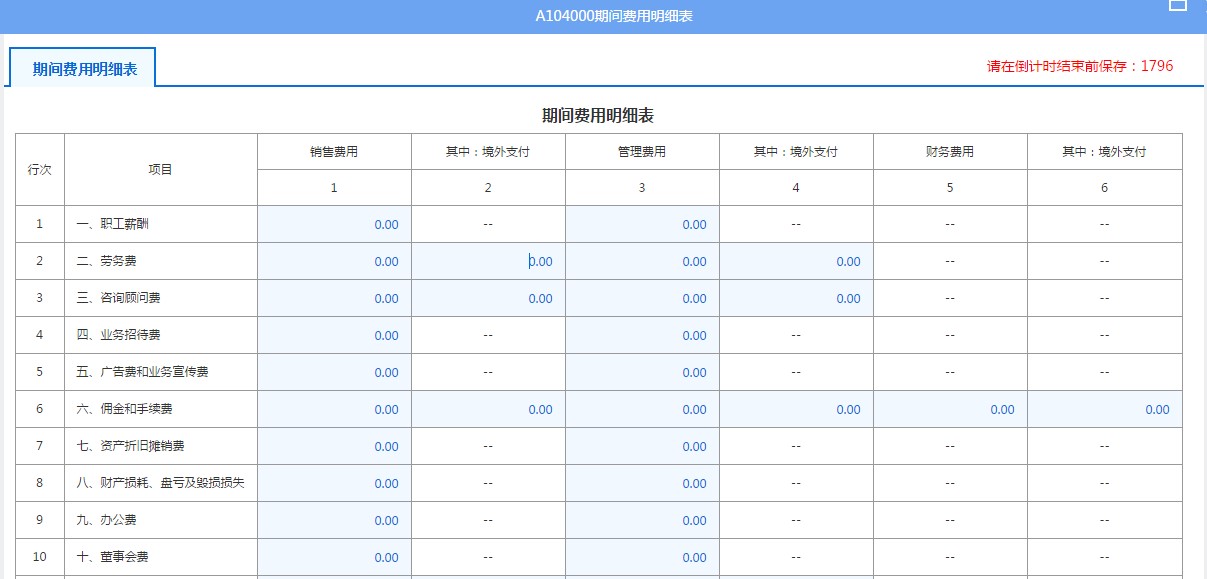Screen dimensions: 1207x579
Task: Click the 管理费用 cell for 办公费
Action: [642, 520]
